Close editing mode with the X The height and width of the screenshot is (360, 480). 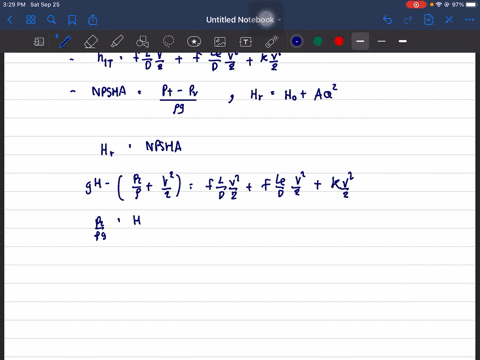[x=449, y=20]
